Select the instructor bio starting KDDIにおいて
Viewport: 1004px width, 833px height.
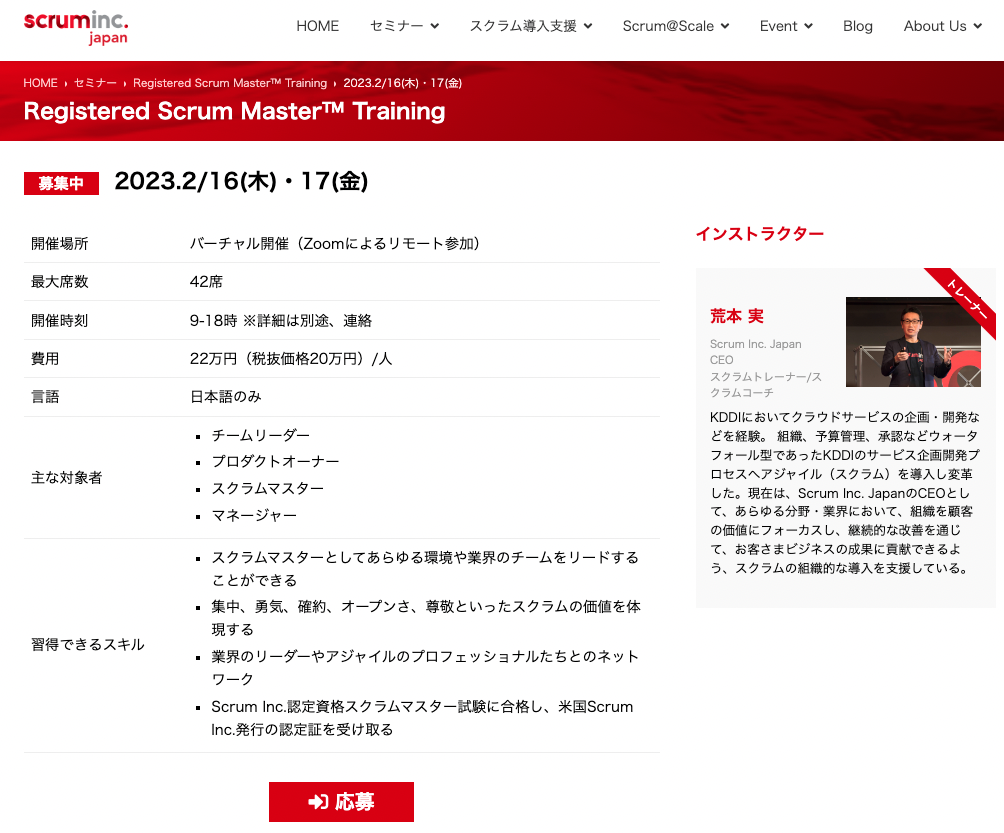845,492
